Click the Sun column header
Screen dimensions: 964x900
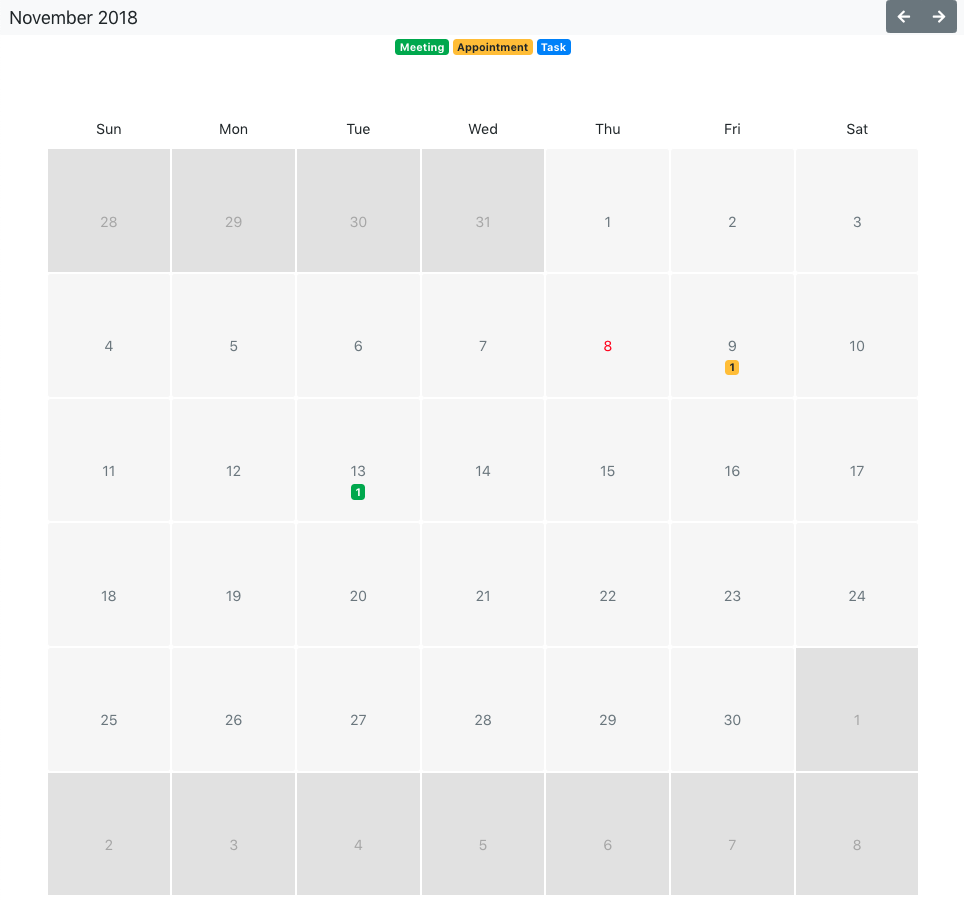coord(108,128)
